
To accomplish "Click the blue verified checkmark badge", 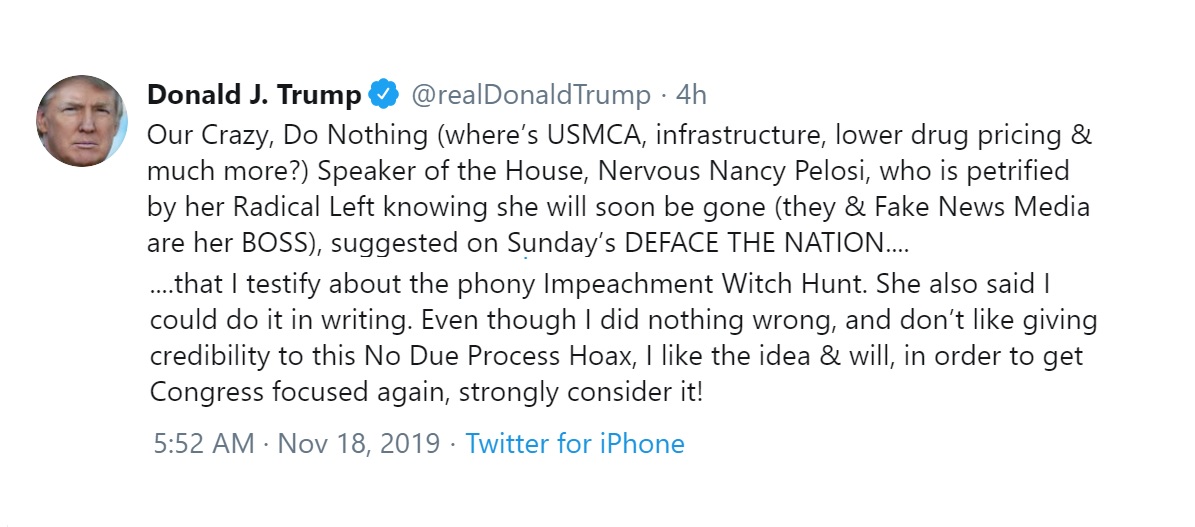I will click(383, 94).
